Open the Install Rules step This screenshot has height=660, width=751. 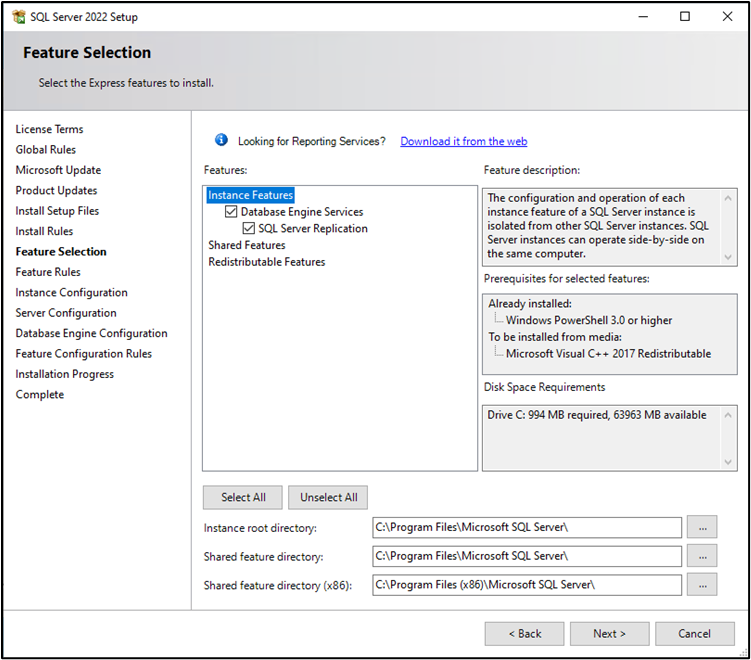click(44, 231)
